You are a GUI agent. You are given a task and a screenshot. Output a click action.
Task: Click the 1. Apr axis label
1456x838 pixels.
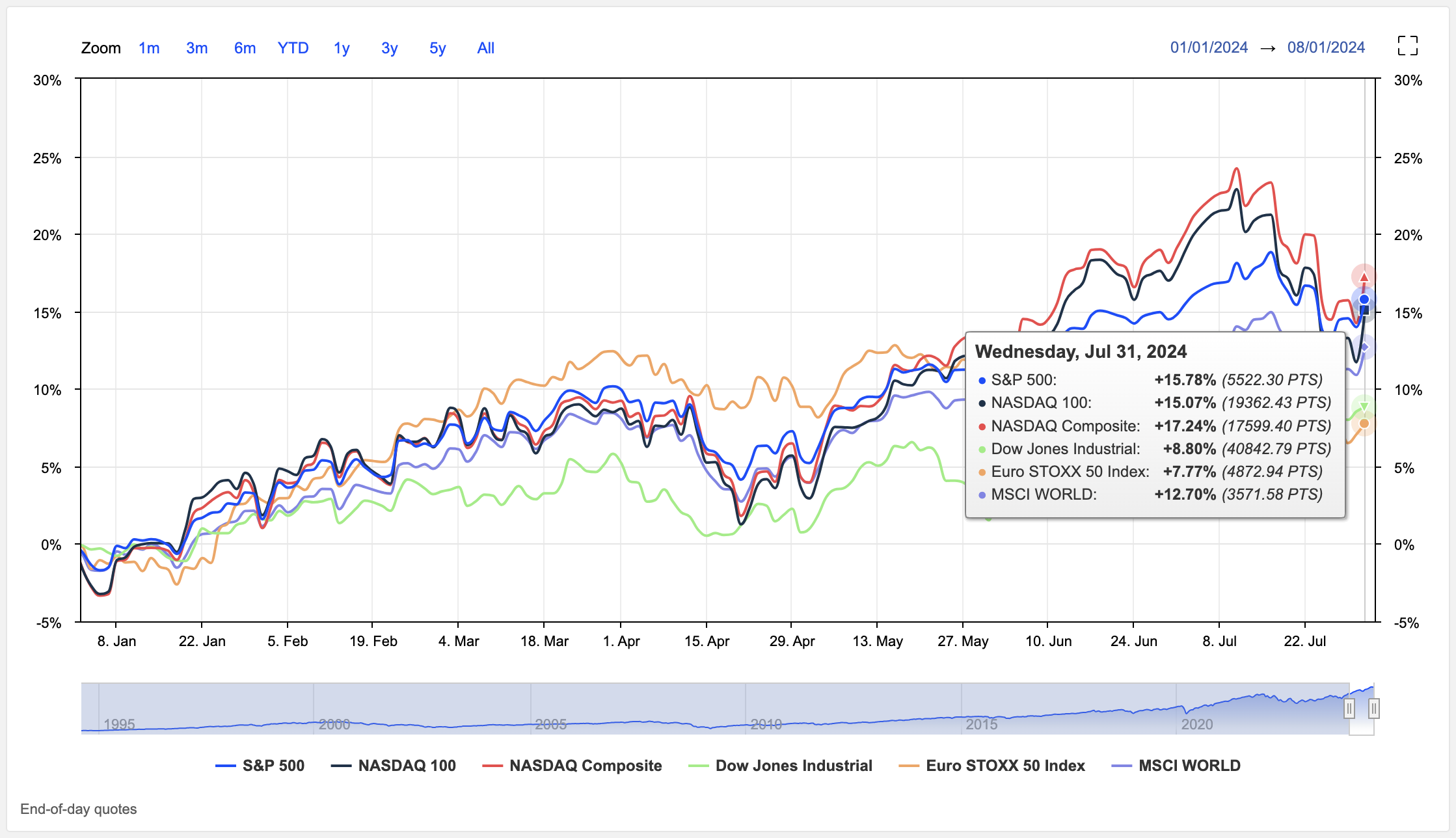(621, 642)
